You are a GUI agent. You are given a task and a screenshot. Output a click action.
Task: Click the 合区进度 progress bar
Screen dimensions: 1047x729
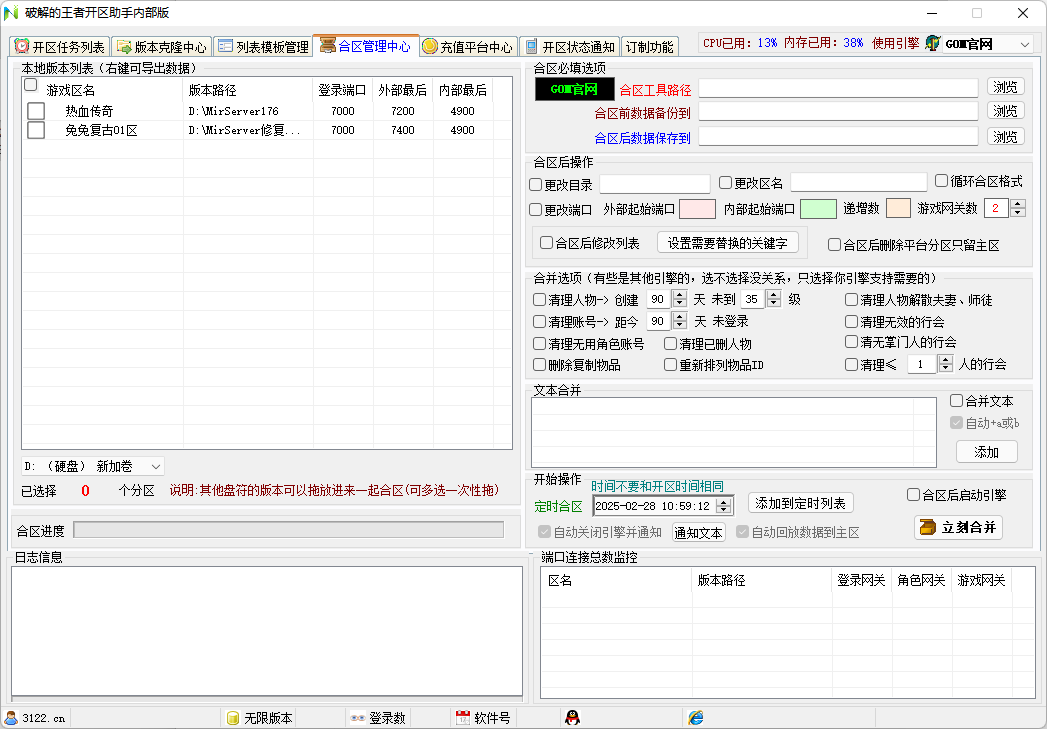point(288,530)
